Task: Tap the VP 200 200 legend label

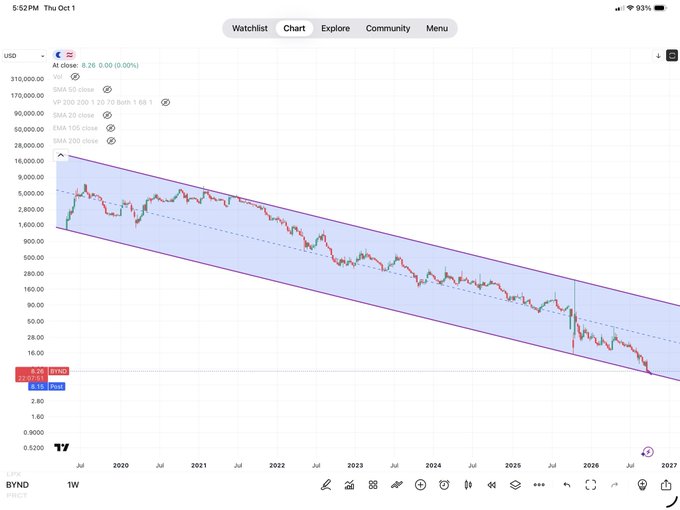Action: (102, 102)
